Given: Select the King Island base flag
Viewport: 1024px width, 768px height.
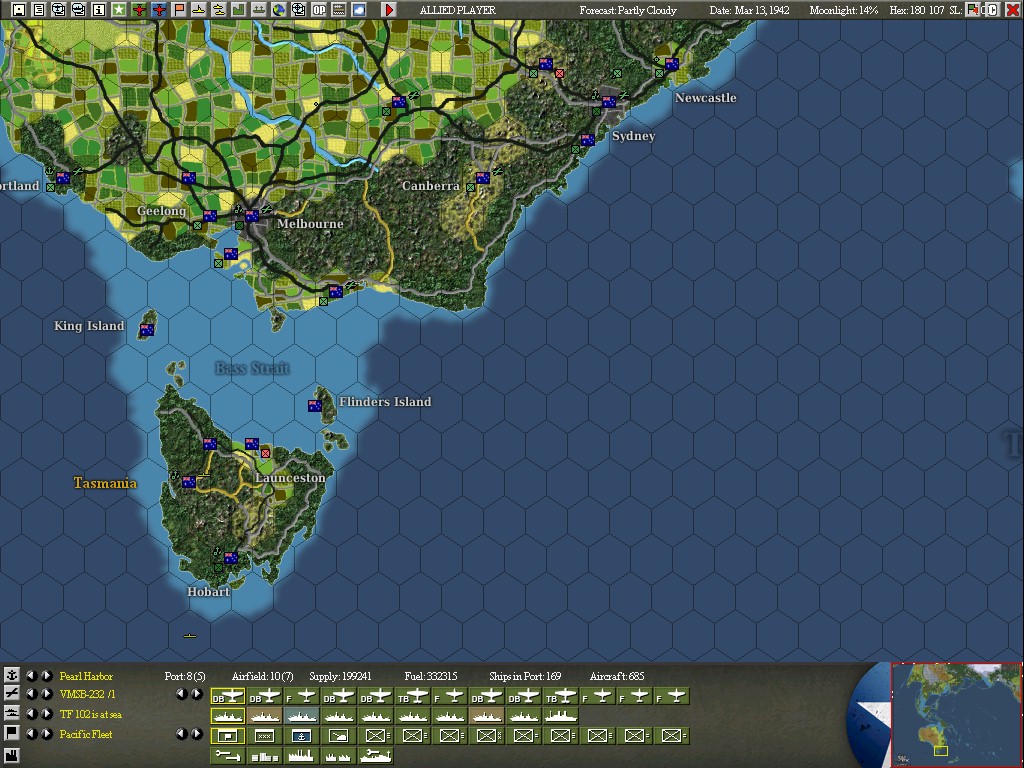Looking at the screenshot, I should (147, 330).
